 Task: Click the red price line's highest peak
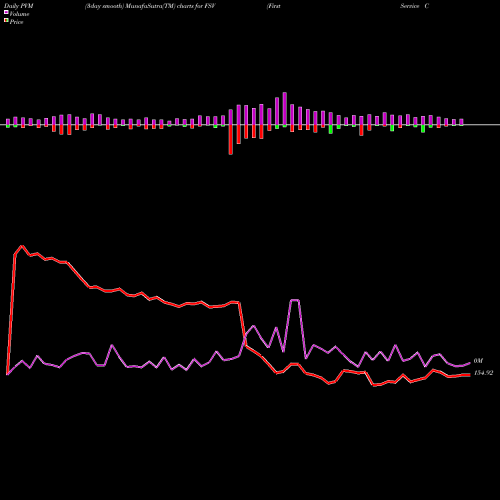pos(22,246)
